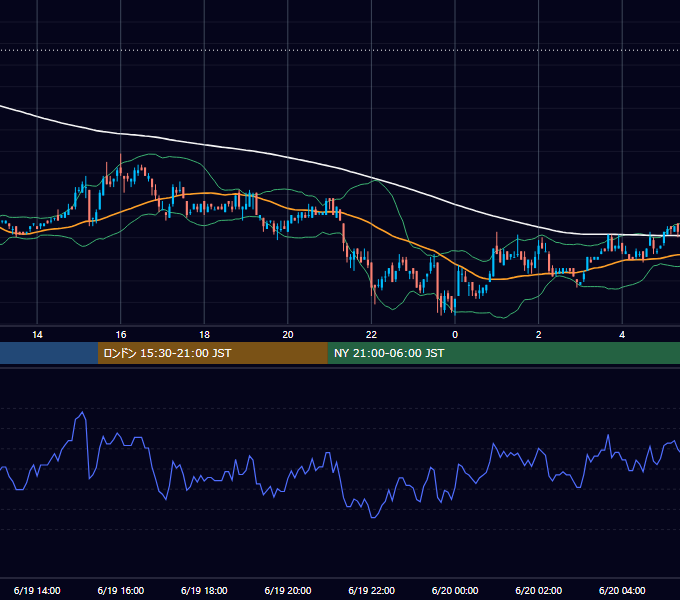This screenshot has width=680, height=600.
Task: Click the upper time axis label 14
Action: pyautogui.click(x=37, y=335)
